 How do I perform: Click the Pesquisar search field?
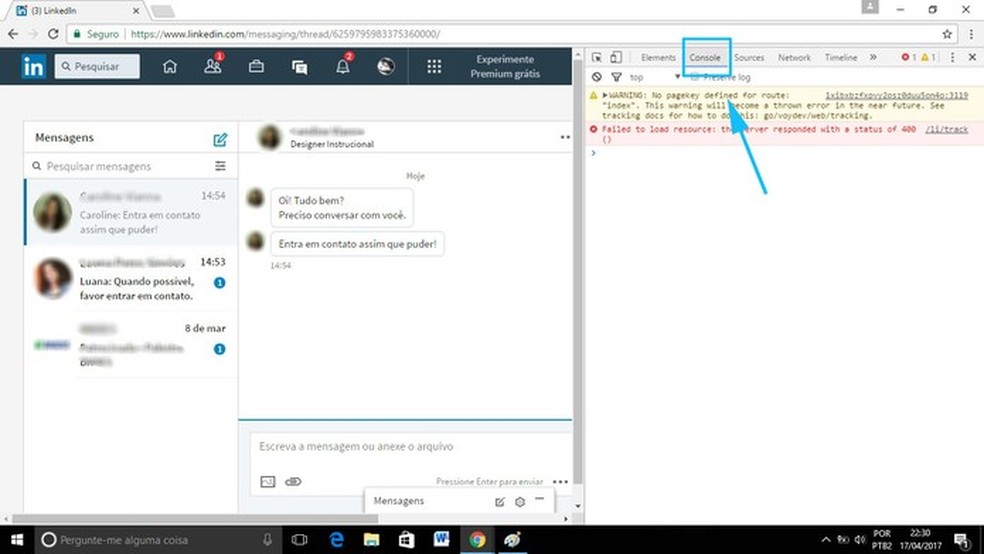[x=97, y=66]
